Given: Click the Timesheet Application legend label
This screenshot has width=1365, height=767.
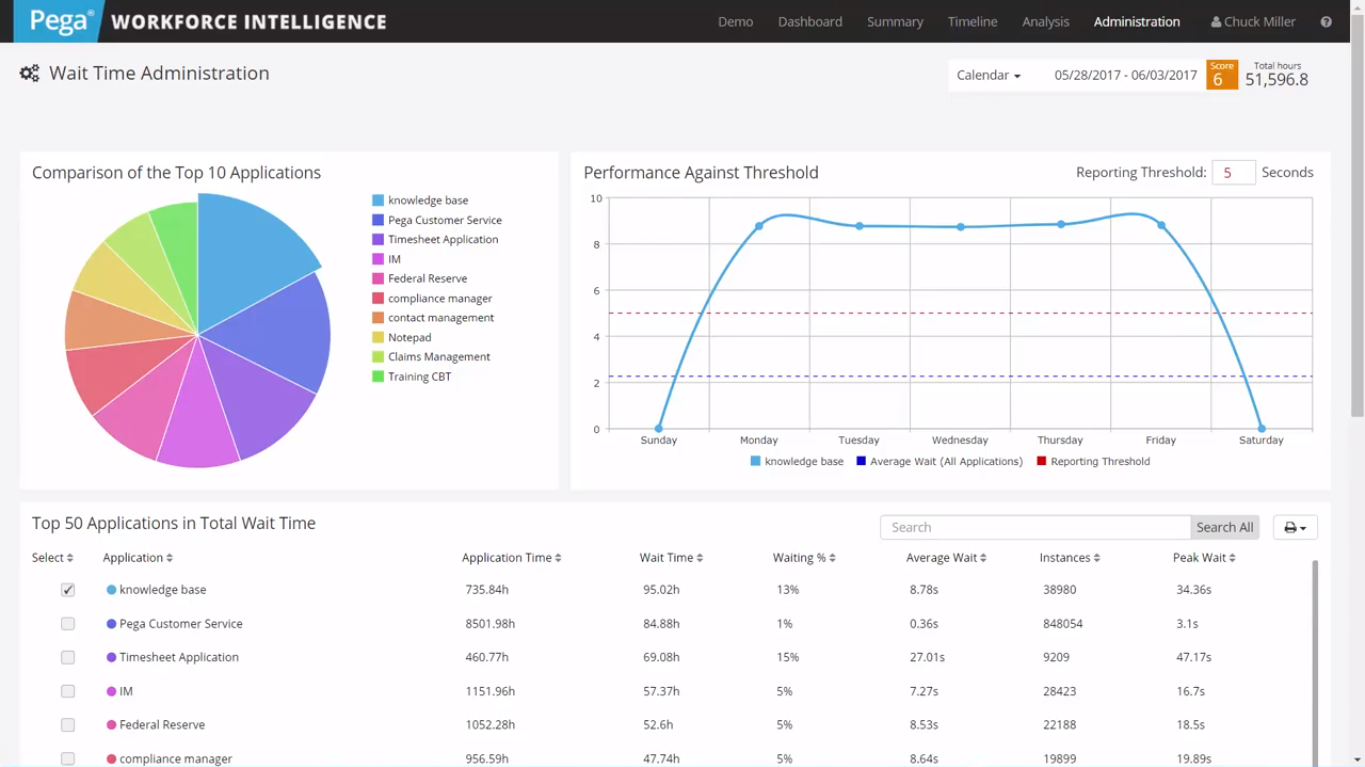Looking at the screenshot, I should pyautogui.click(x=443, y=240).
